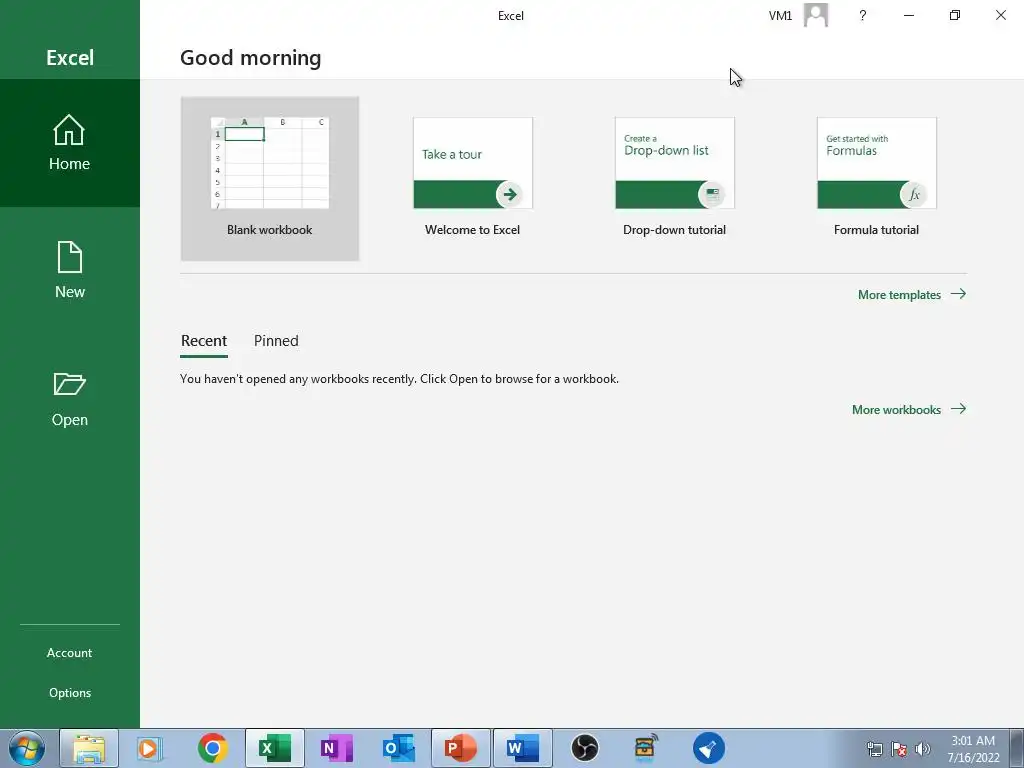Click the Welcome to Excel label
This screenshot has height=768, width=1024.
pos(472,230)
